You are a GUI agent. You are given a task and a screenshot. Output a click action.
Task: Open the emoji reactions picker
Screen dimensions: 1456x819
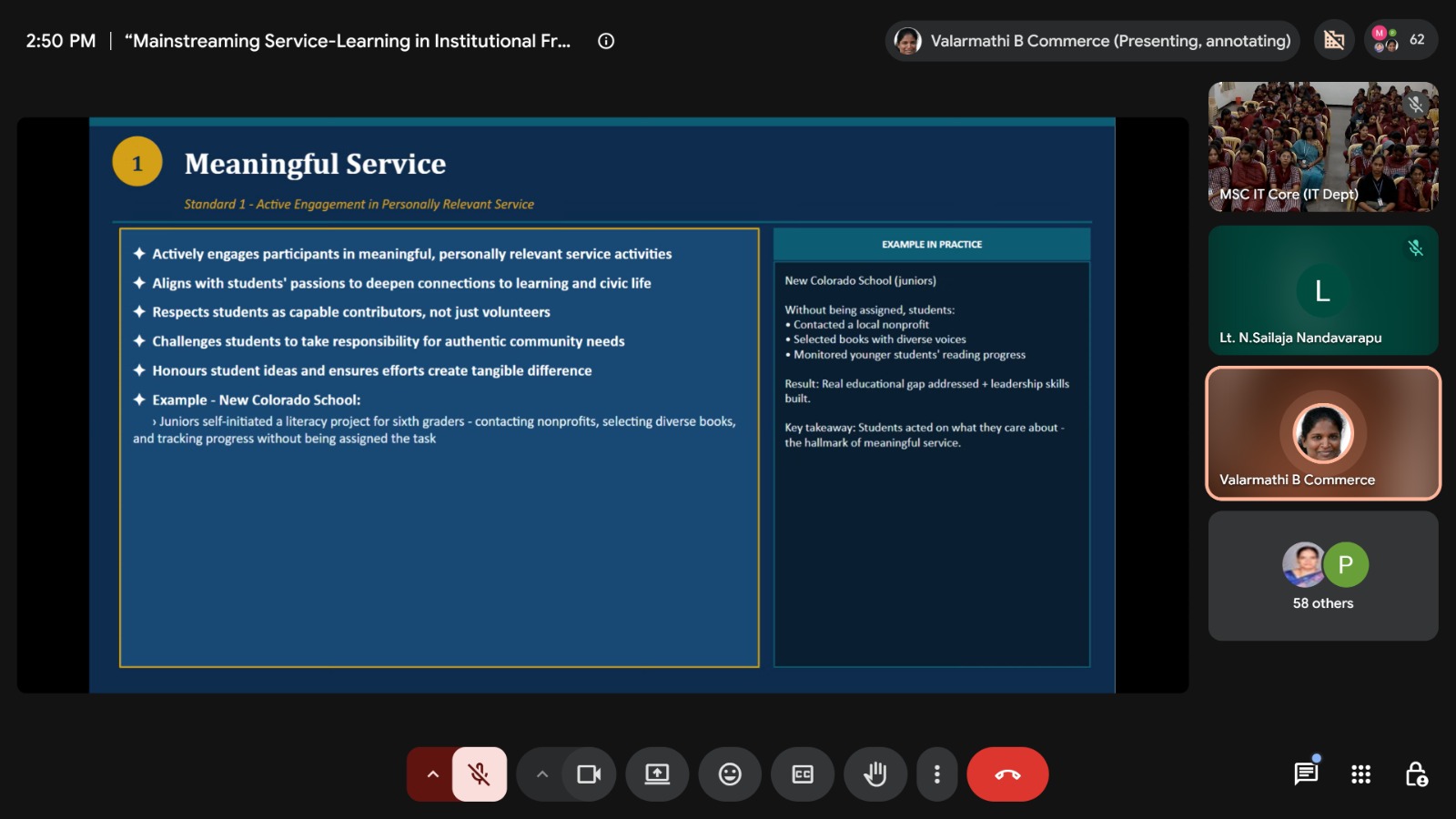point(730,774)
